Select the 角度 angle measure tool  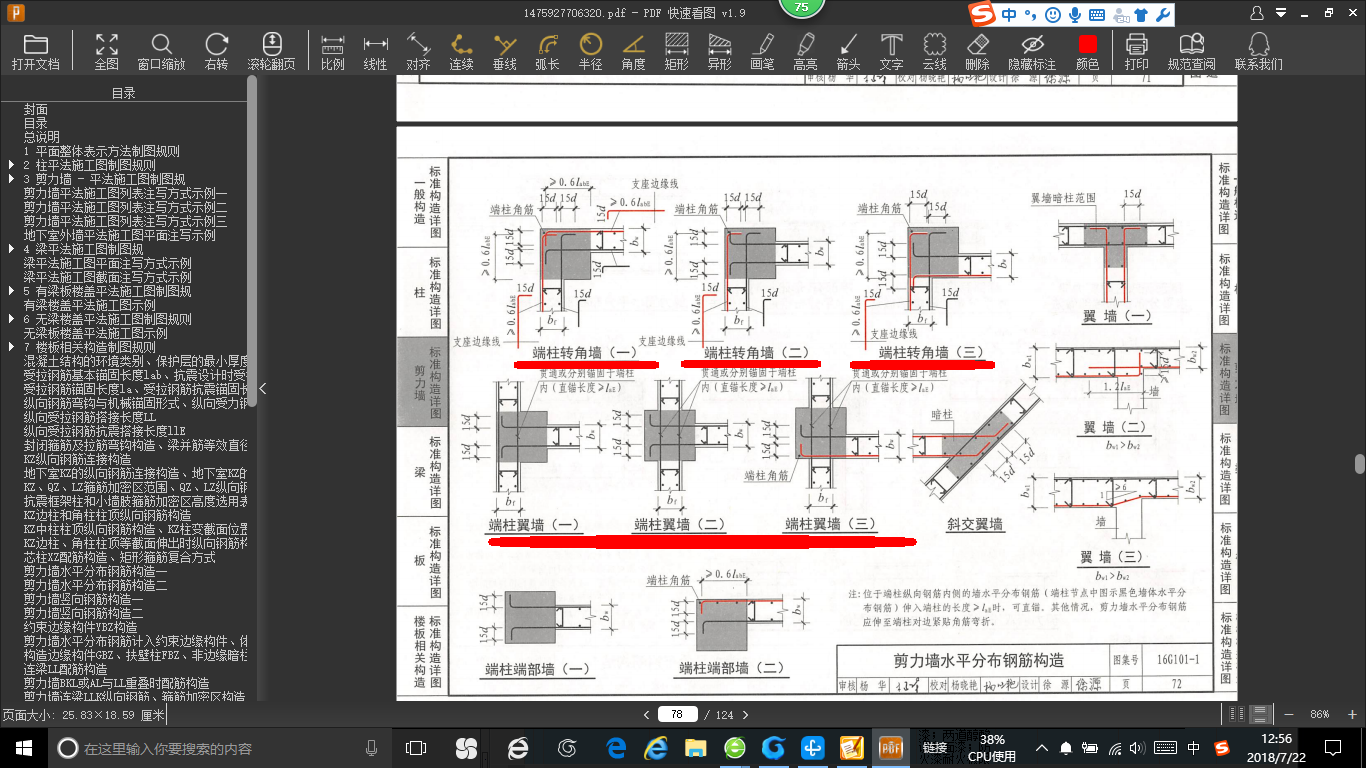pos(634,51)
